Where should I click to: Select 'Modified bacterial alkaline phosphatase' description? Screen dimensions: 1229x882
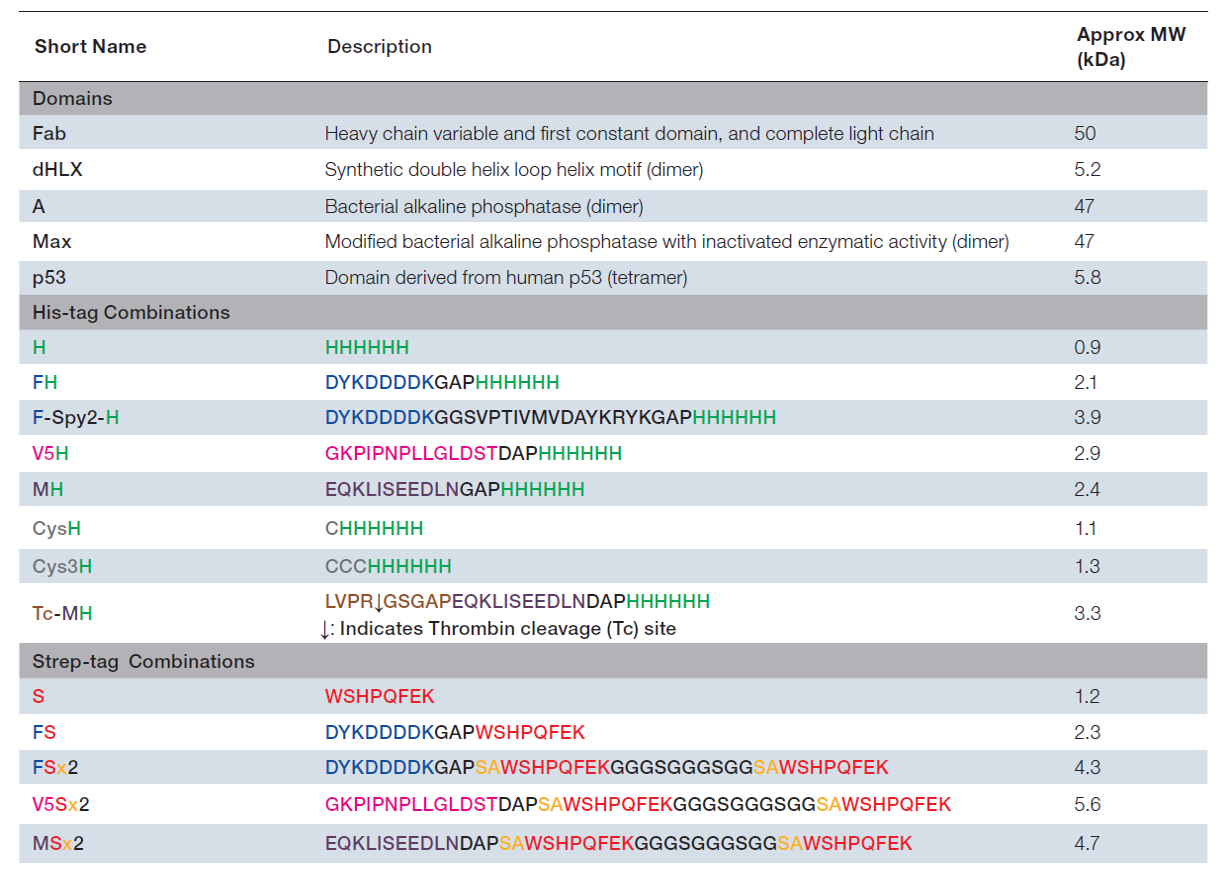pyautogui.click(x=667, y=242)
